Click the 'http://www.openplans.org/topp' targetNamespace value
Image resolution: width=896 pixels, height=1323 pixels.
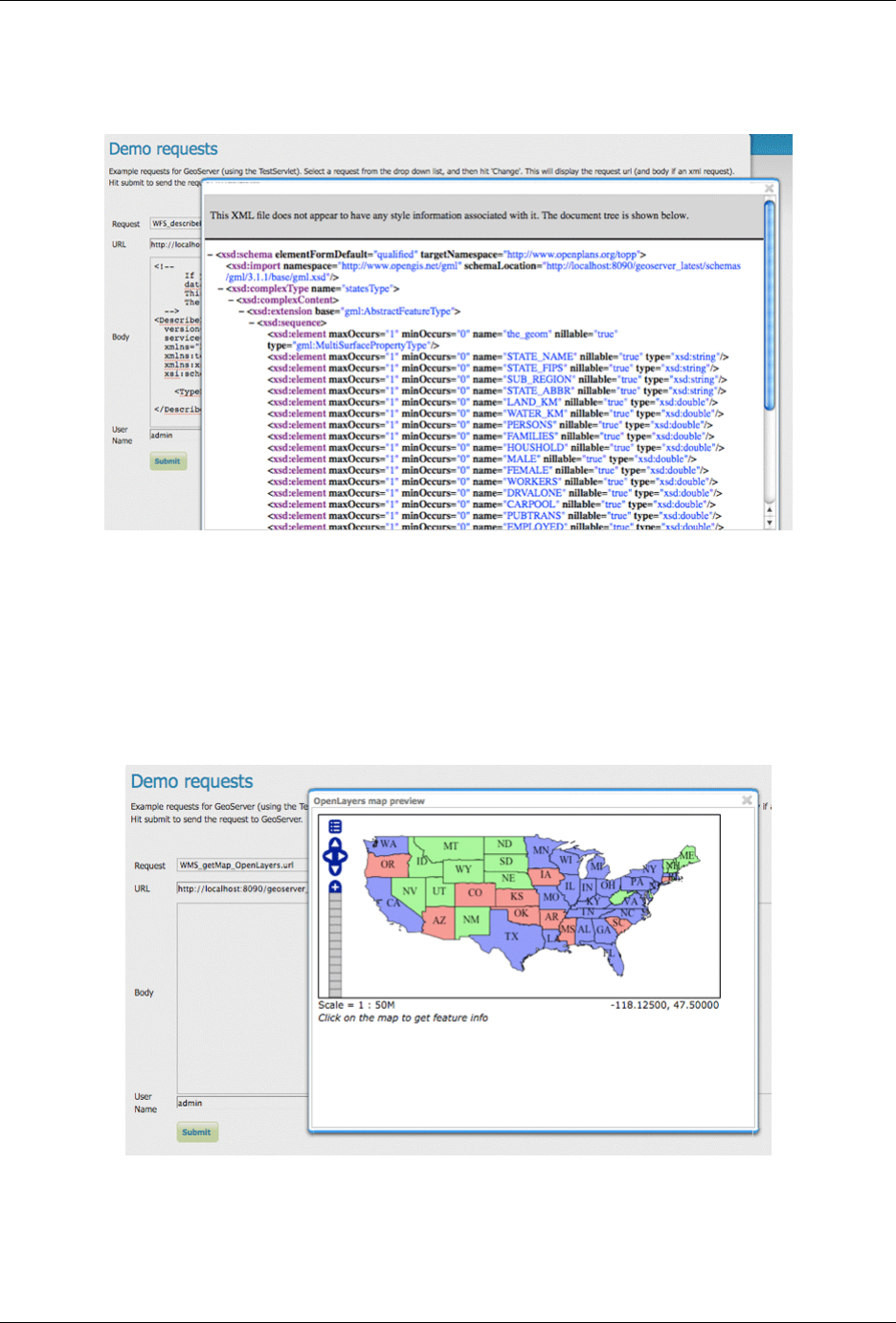[x=571, y=255]
